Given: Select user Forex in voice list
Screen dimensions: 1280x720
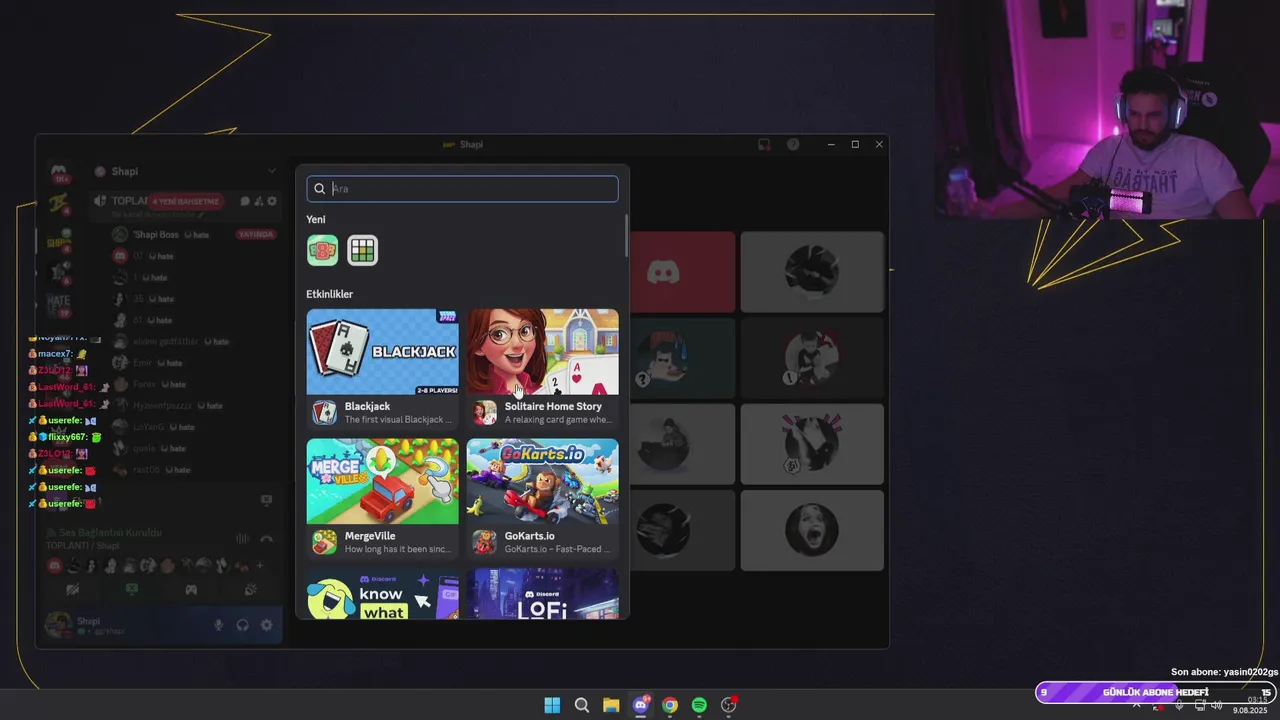Looking at the screenshot, I should (x=146, y=384).
